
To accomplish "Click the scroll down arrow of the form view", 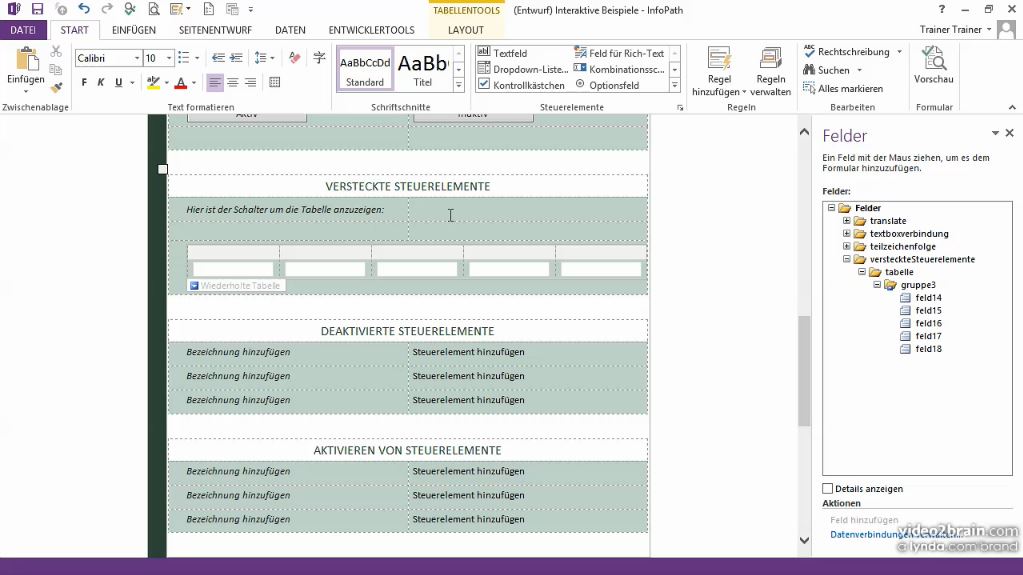I will [x=804, y=540].
